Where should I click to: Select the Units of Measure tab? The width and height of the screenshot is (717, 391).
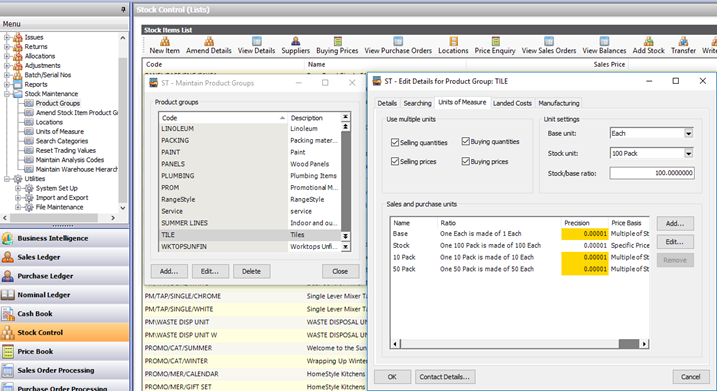coord(462,102)
